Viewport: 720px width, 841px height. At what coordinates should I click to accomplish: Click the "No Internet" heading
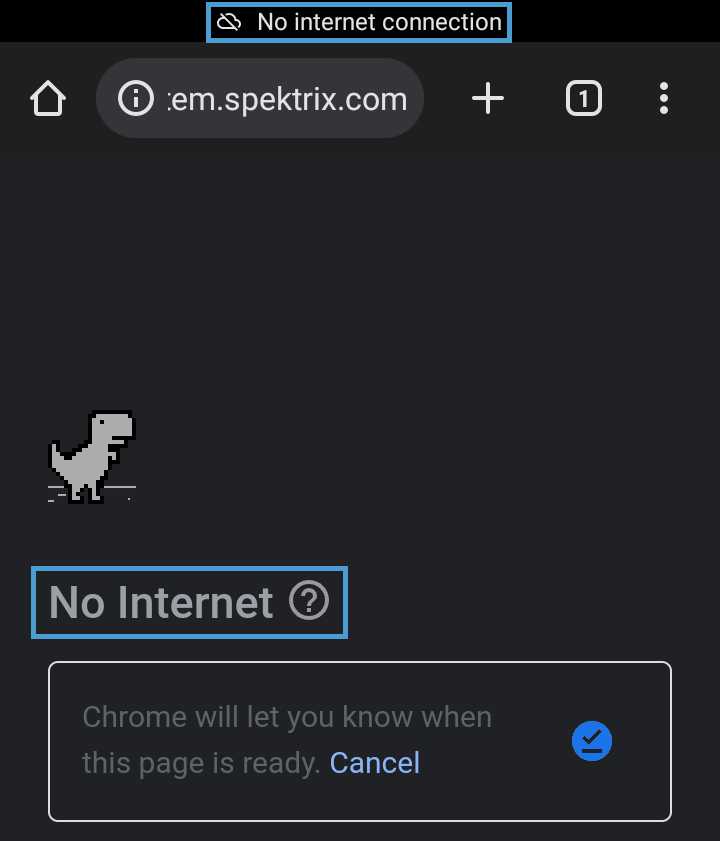(x=161, y=602)
